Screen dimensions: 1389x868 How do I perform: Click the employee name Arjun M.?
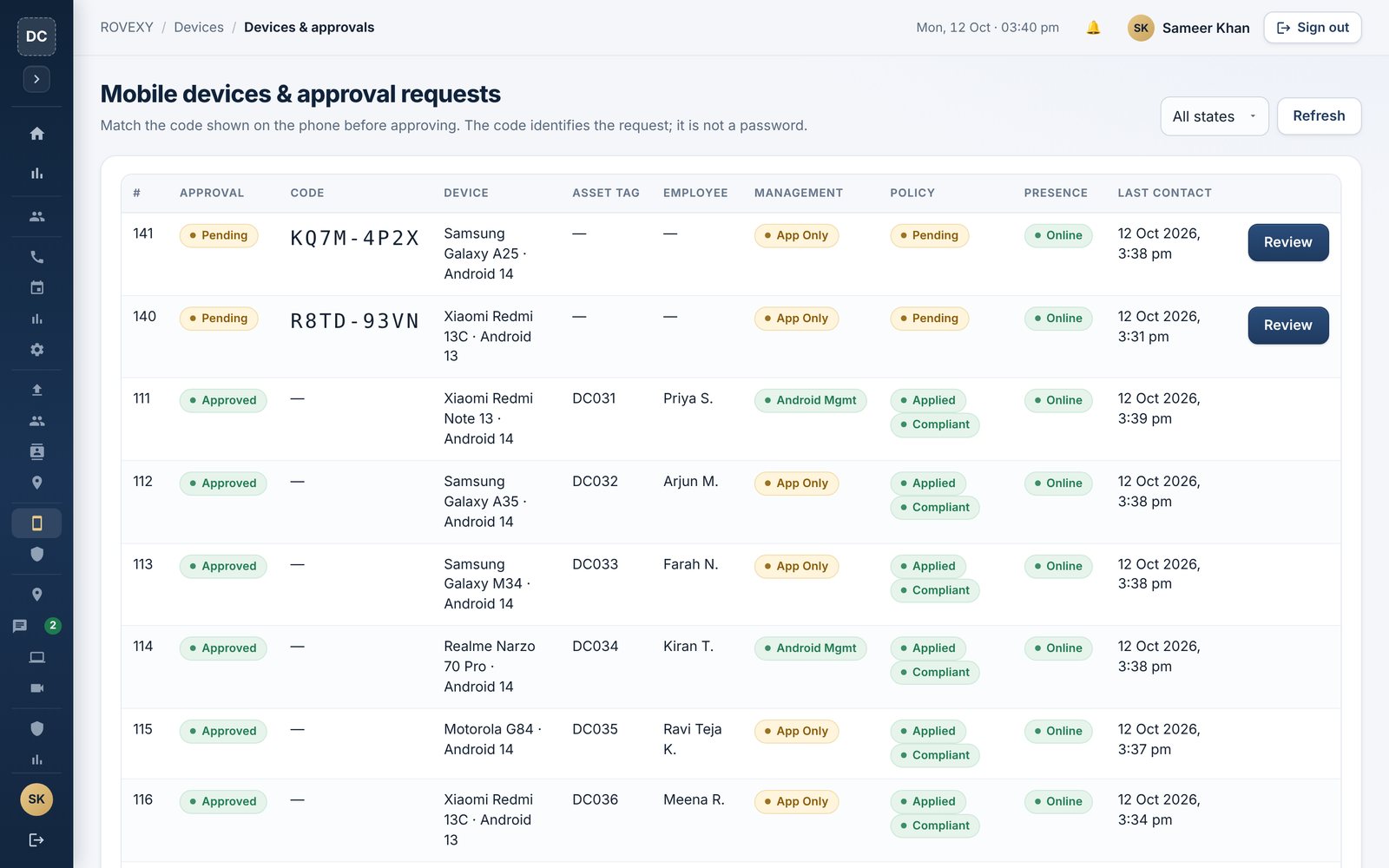(x=691, y=482)
